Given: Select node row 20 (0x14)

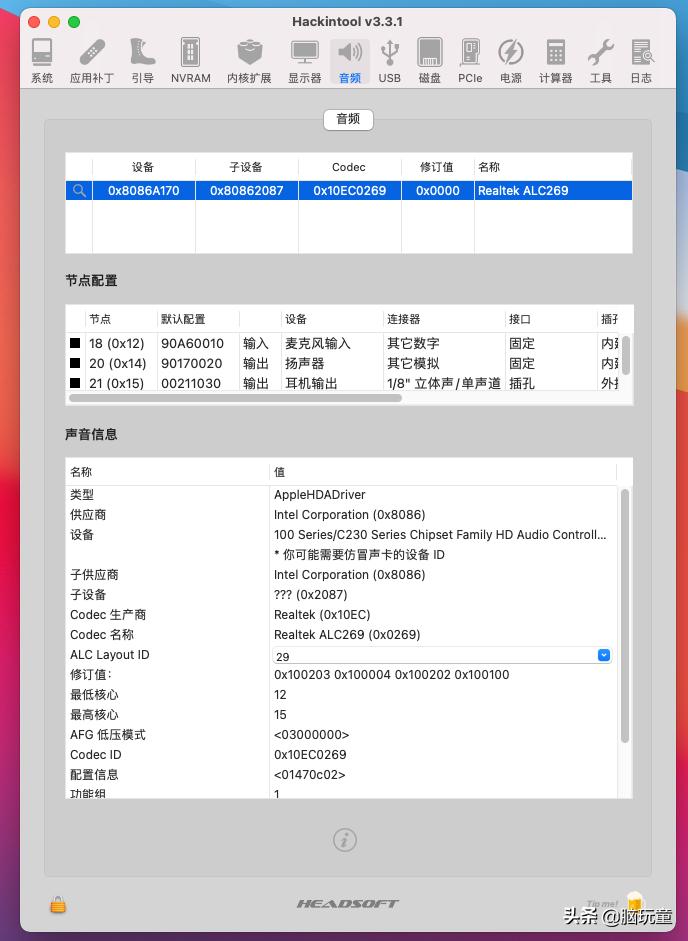Looking at the screenshot, I should click(343, 364).
